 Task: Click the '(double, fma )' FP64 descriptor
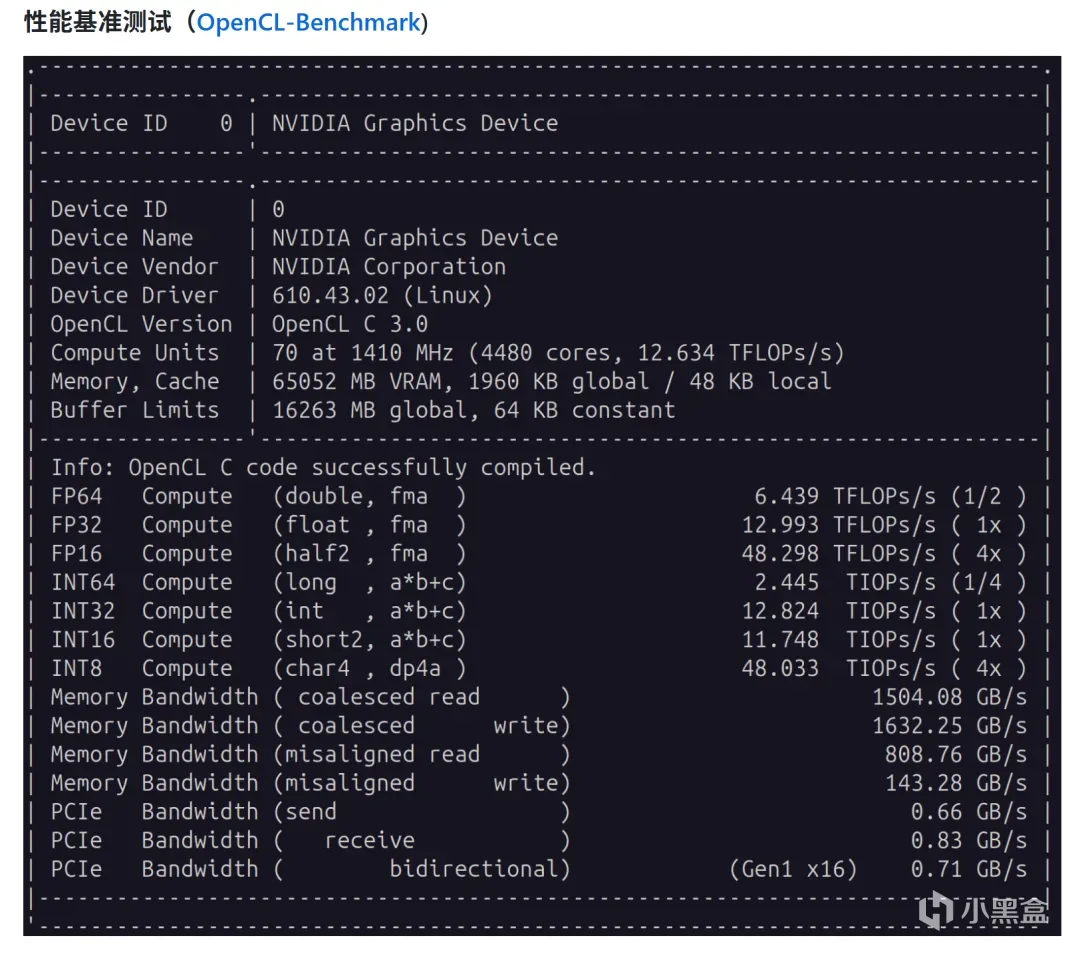click(369, 496)
